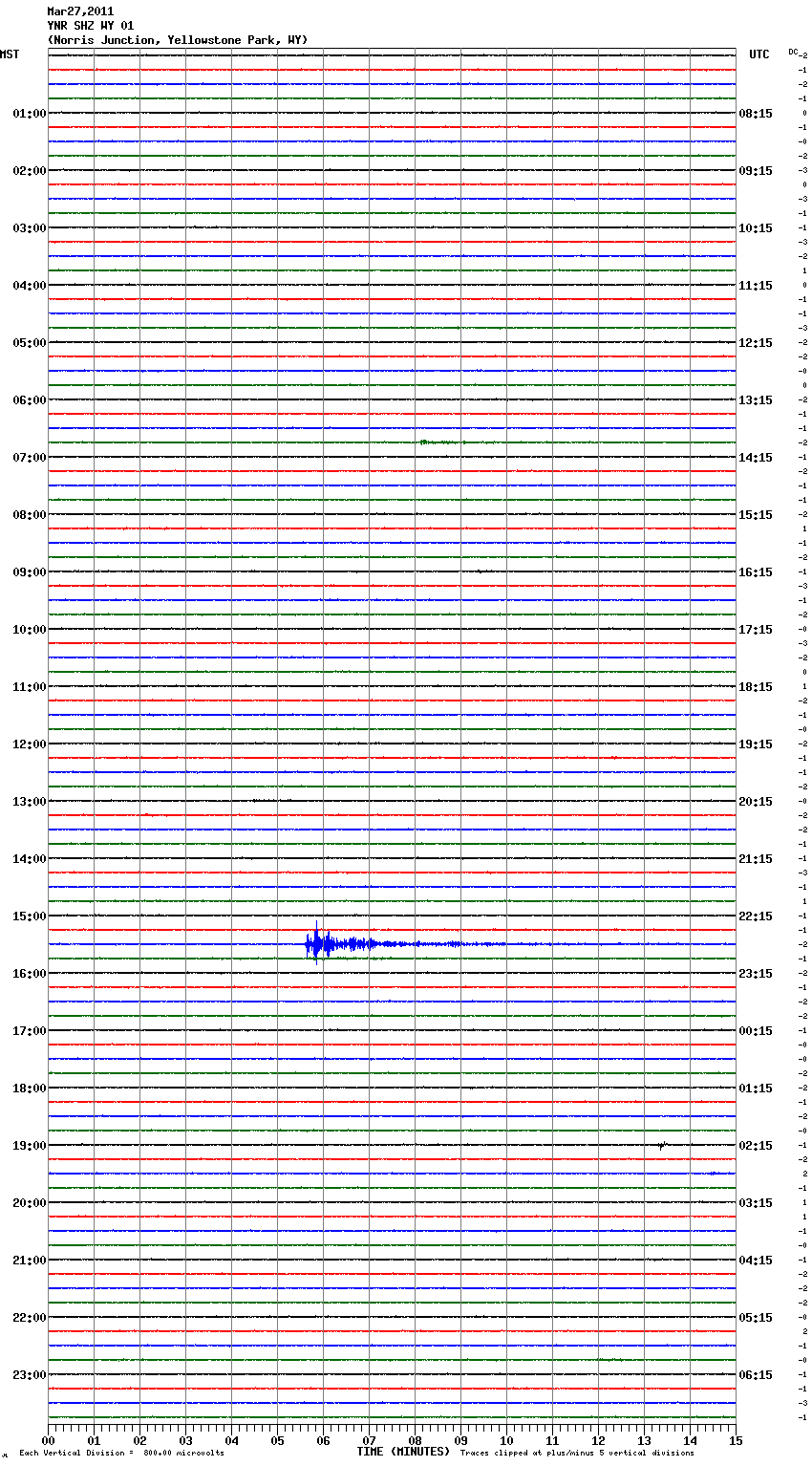The image size is (812, 1466).
Task: Click the 00 minute tick label
Action: click(x=48, y=1441)
